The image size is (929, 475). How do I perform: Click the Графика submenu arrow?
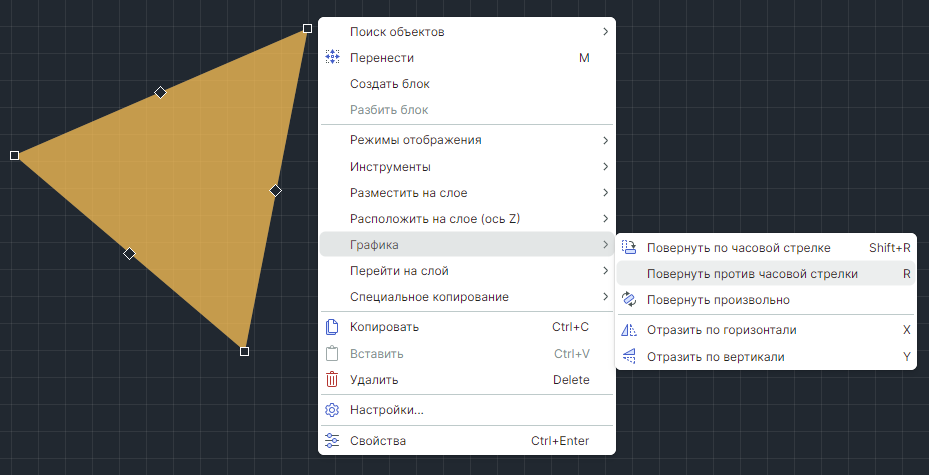pyautogui.click(x=605, y=245)
